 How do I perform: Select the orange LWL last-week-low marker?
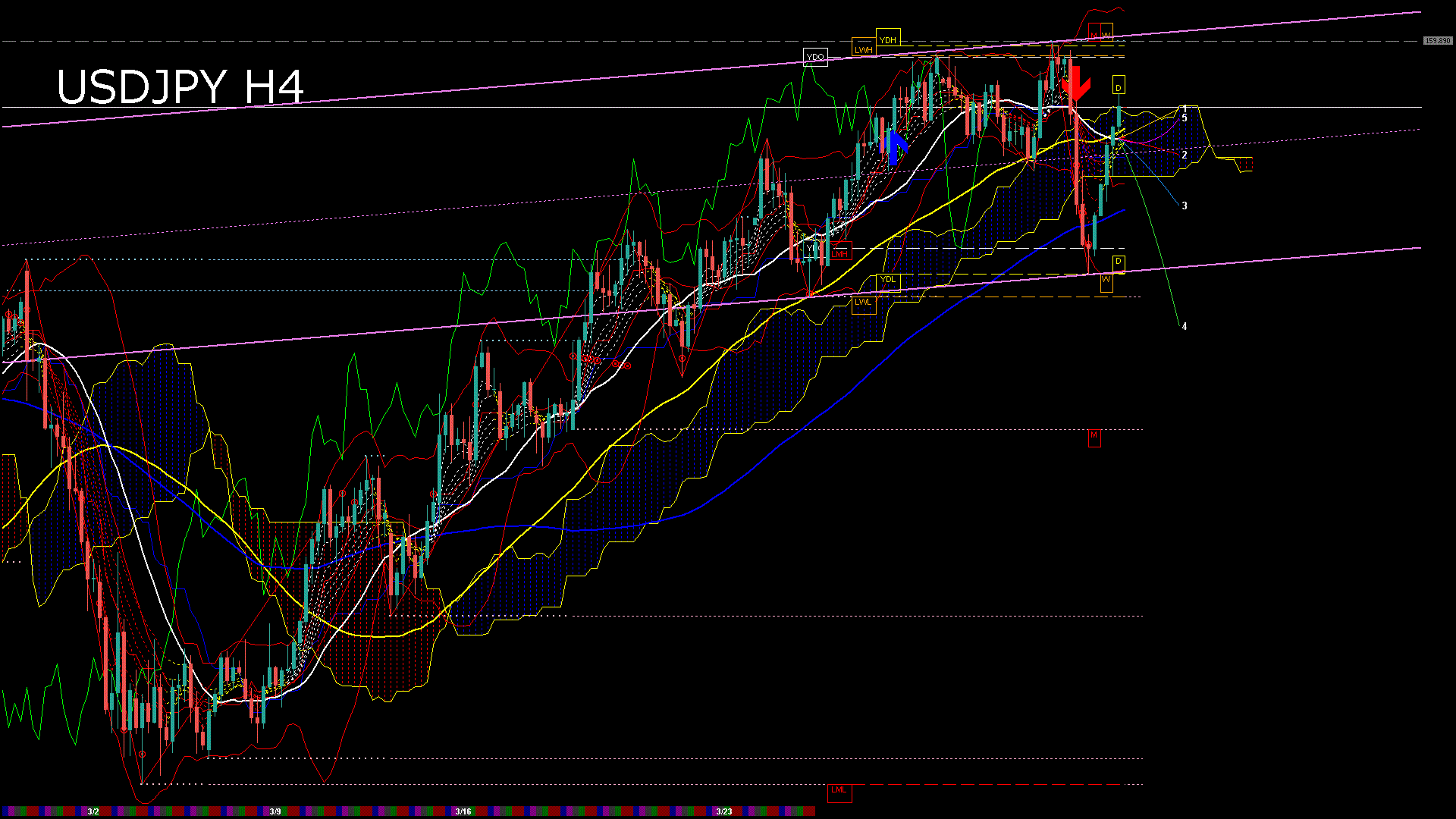(862, 302)
